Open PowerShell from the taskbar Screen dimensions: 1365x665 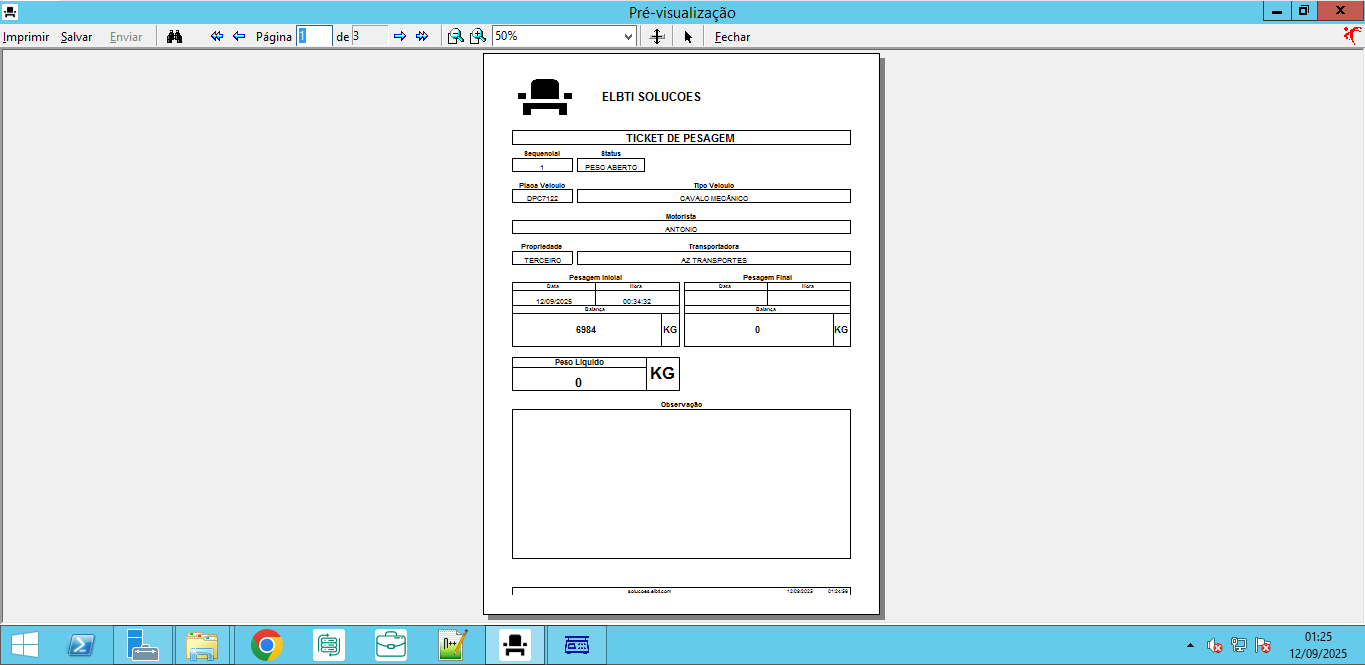81,645
